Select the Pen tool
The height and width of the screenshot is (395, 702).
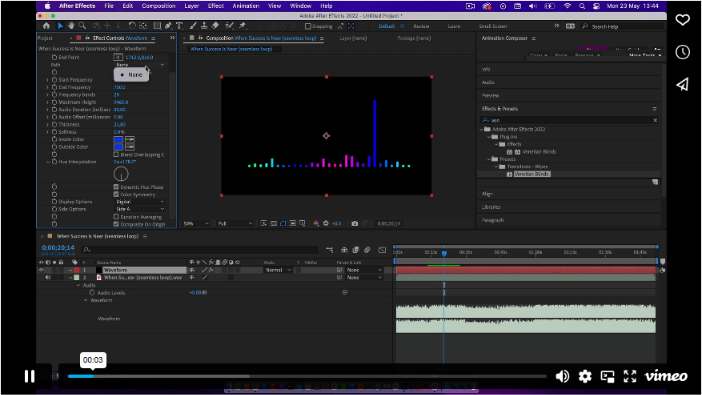[x=168, y=26]
